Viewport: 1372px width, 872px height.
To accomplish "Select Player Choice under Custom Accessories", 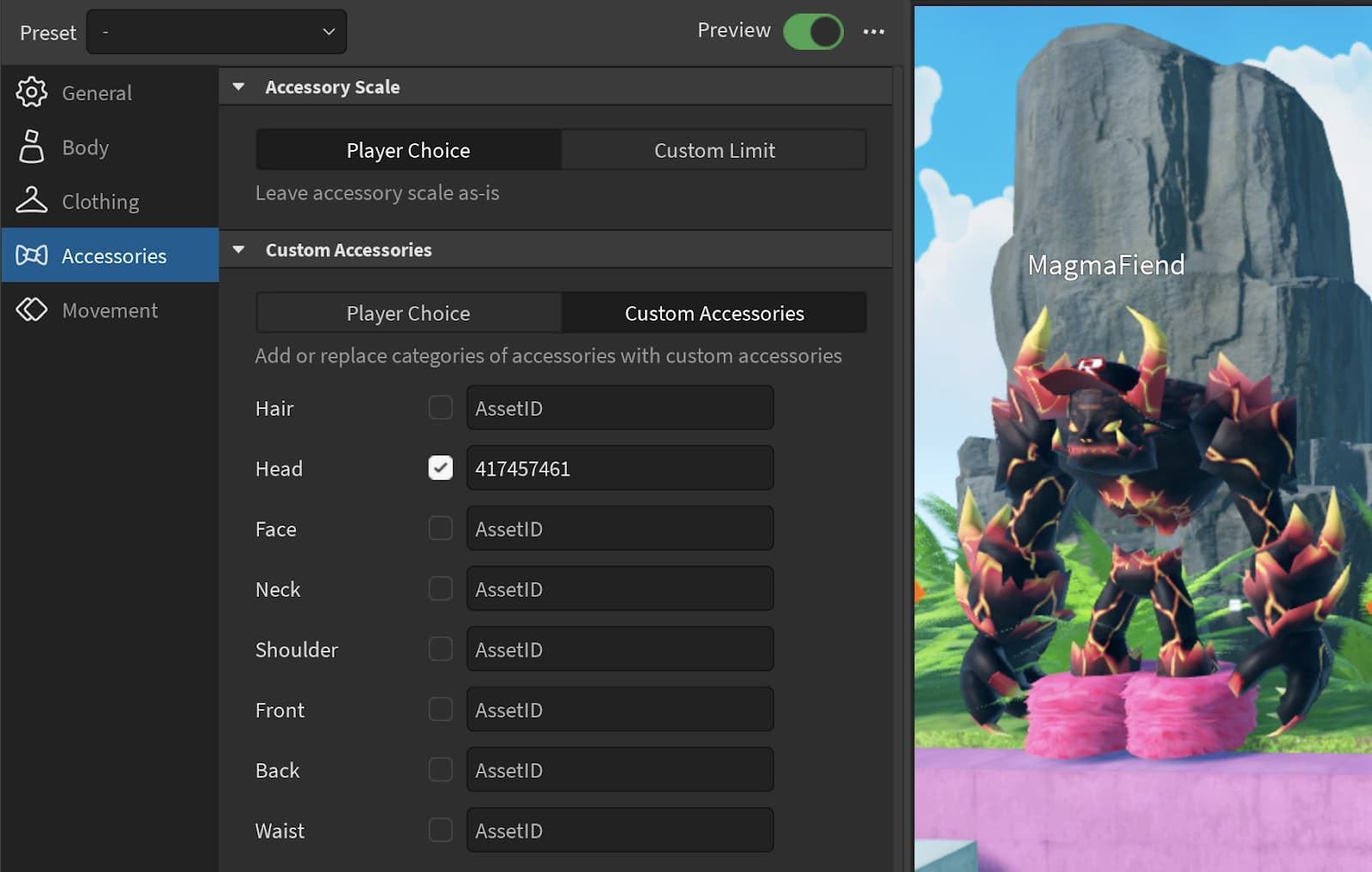I will 408,313.
